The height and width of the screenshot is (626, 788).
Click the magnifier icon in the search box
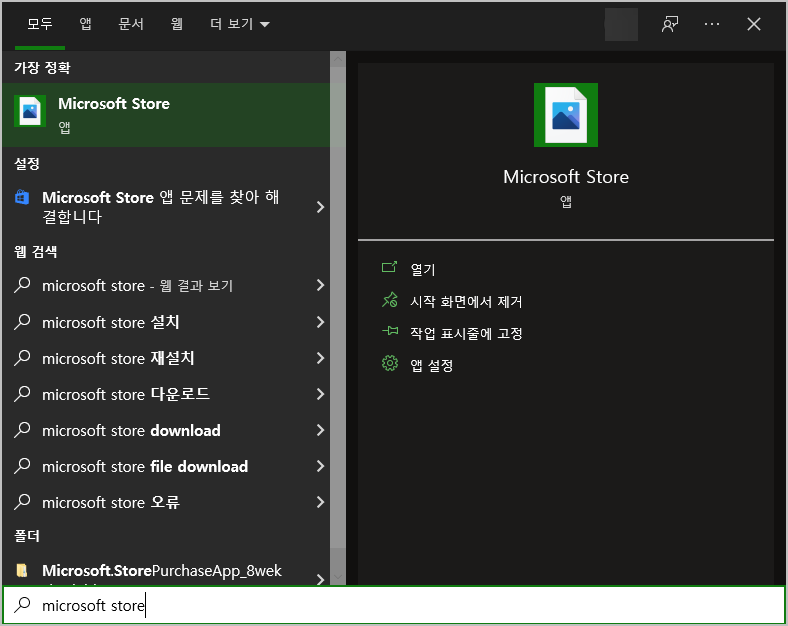tap(22, 604)
